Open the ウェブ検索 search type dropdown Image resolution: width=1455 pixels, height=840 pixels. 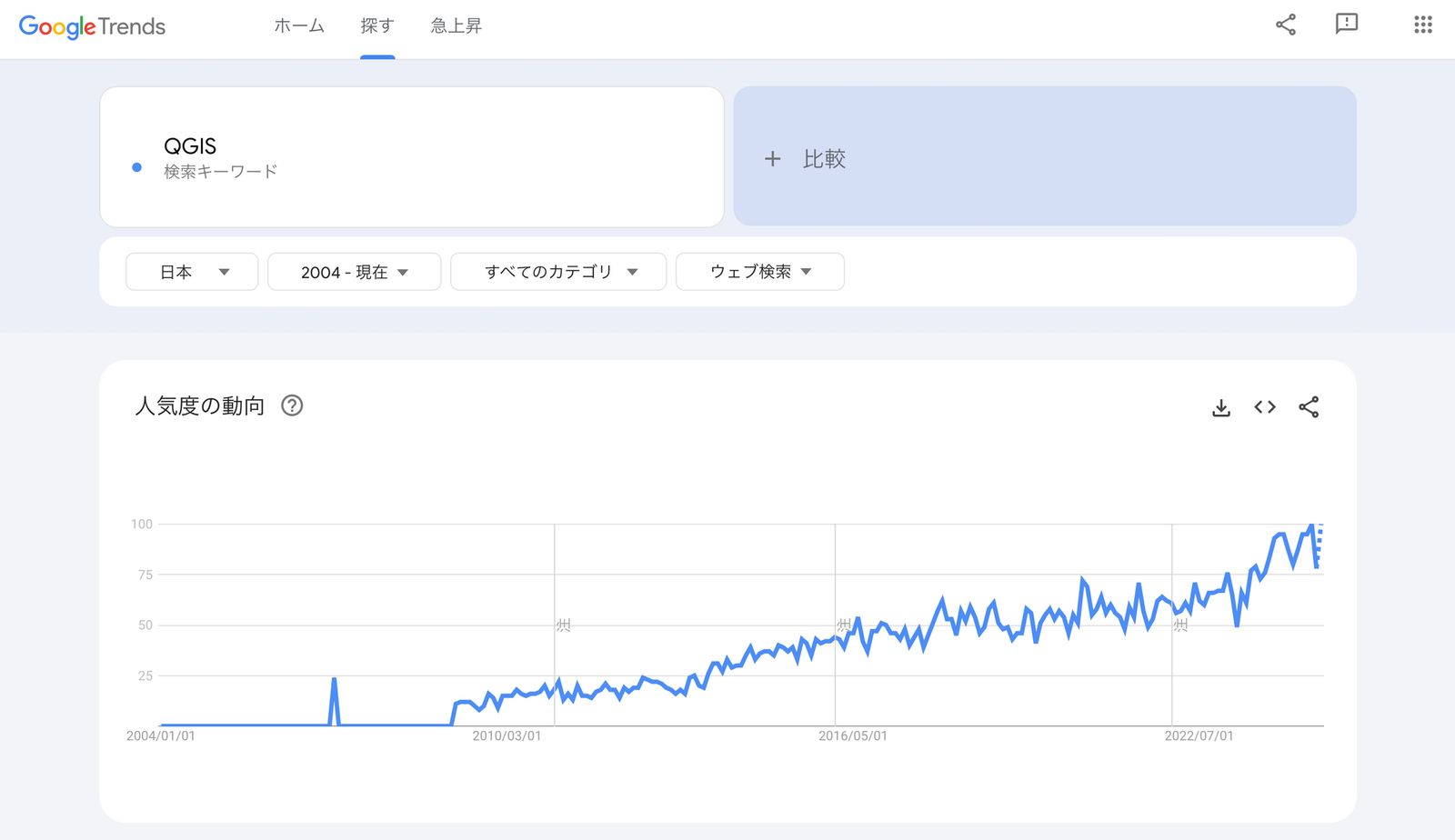[760, 272]
